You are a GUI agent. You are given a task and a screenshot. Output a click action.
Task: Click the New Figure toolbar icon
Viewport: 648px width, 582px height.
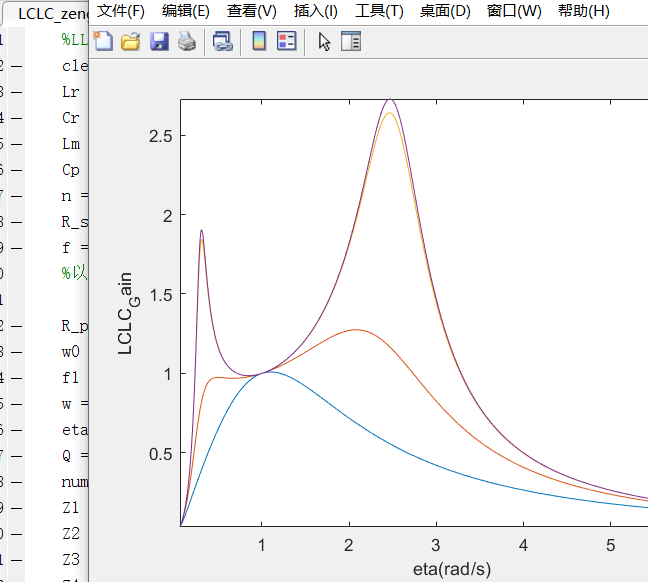coord(103,42)
